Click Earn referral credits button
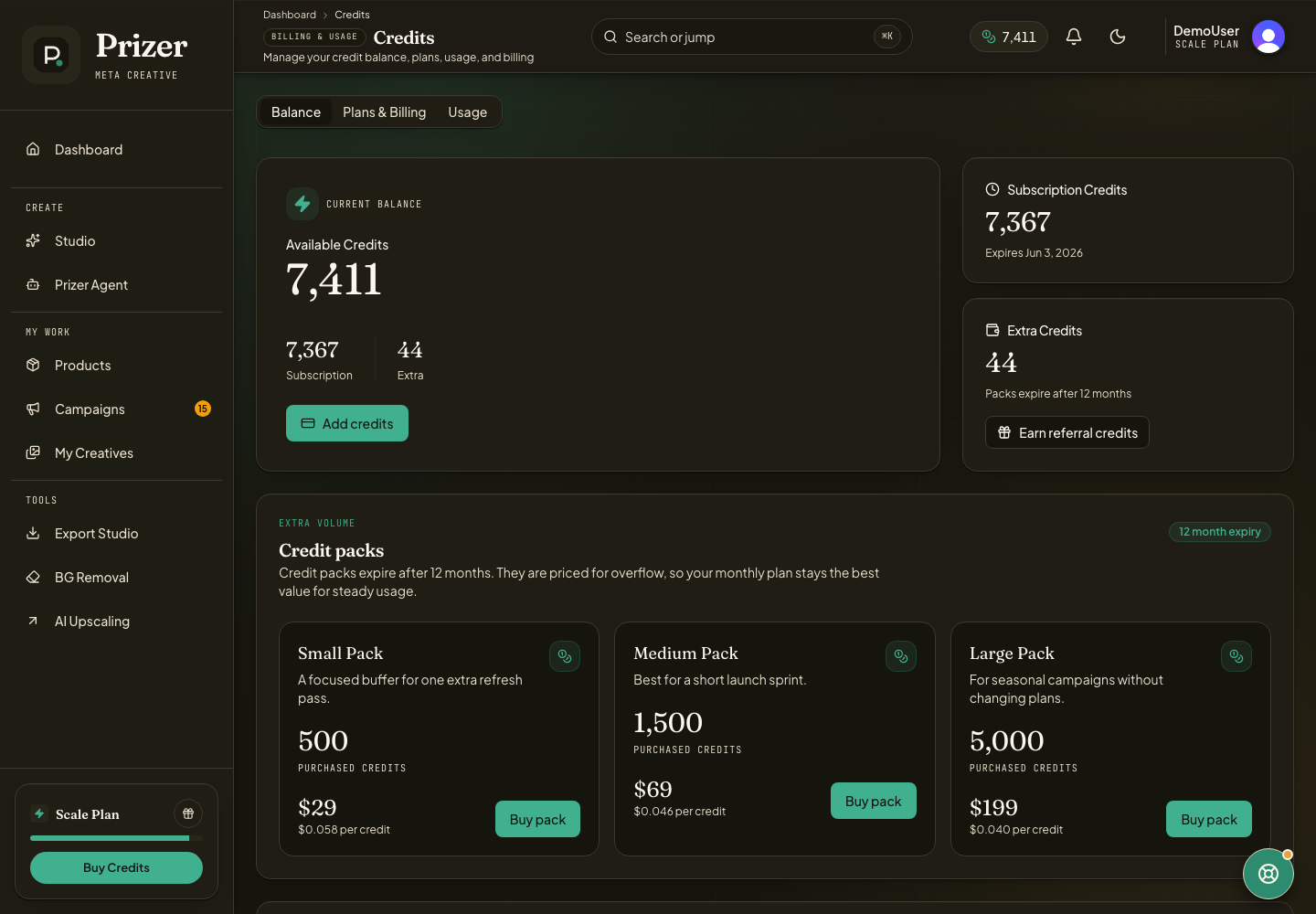The width and height of the screenshot is (1316, 914). (x=1067, y=432)
